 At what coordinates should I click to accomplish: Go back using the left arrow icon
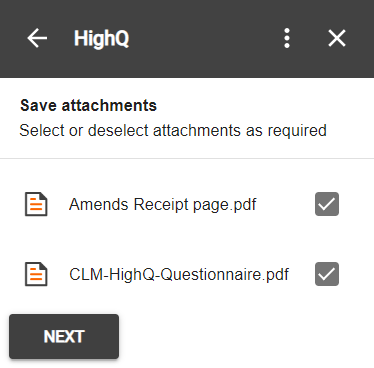[37, 38]
